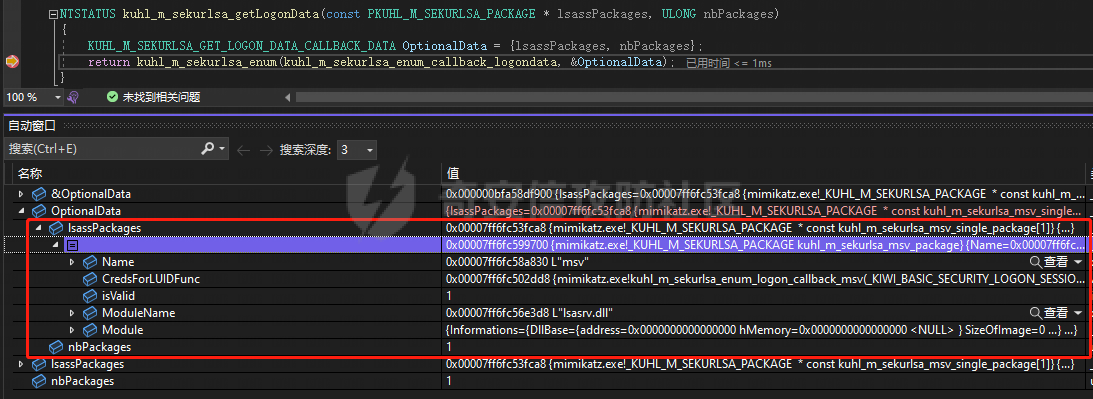Collapse the OptionalData tree node
The width and height of the screenshot is (1093, 399).
pos(21,211)
